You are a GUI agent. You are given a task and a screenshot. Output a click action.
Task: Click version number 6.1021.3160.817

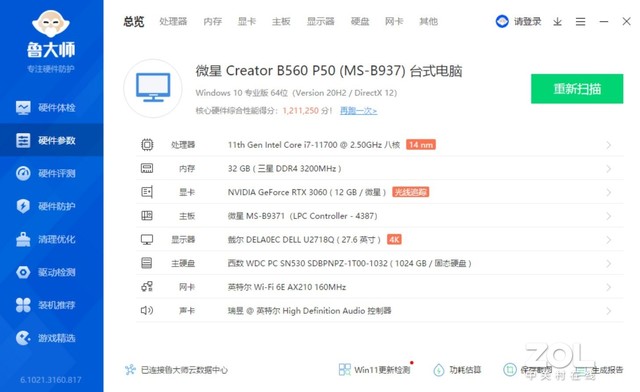tap(51, 380)
